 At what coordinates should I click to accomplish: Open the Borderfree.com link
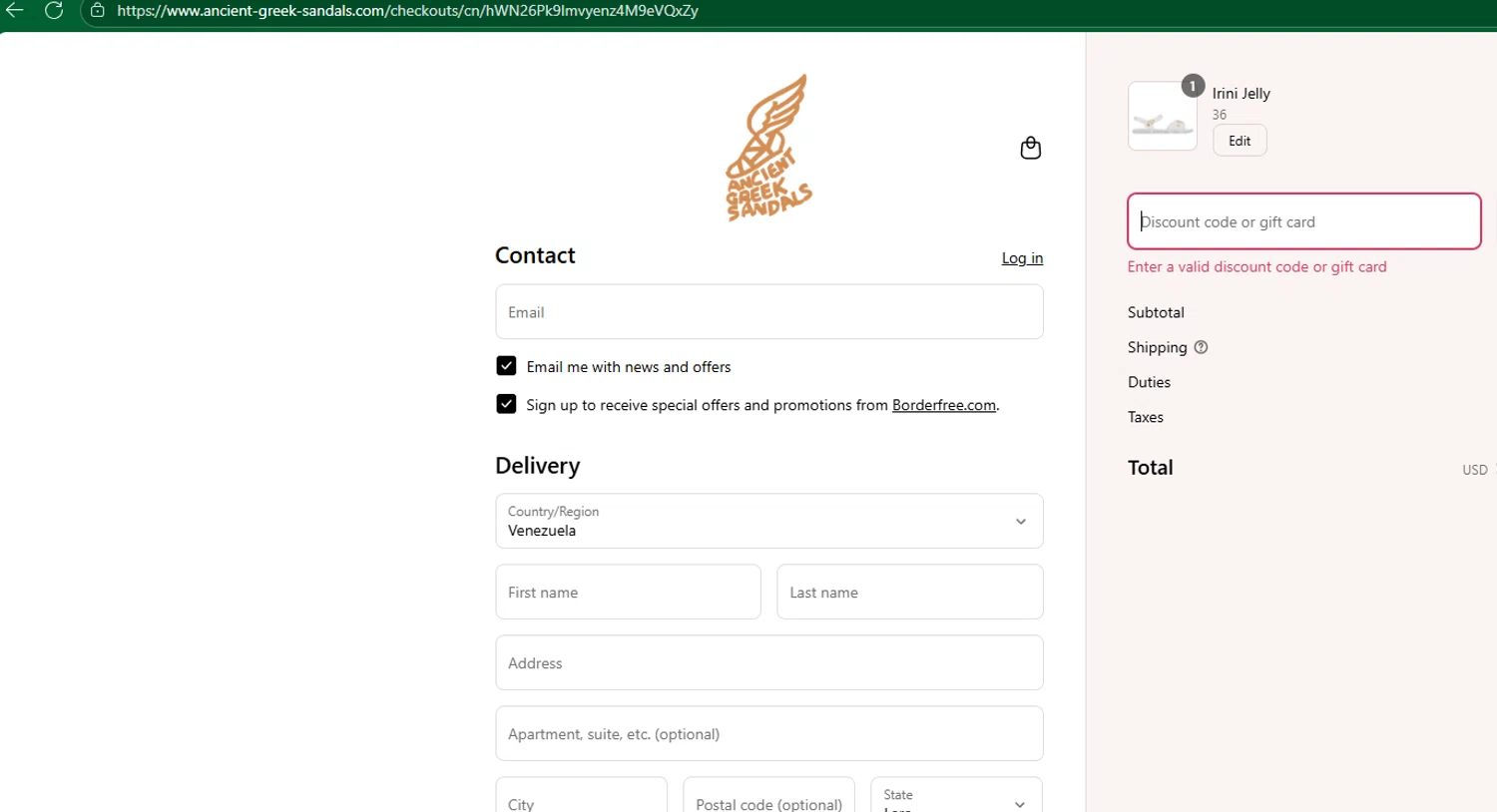coord(944,405)
